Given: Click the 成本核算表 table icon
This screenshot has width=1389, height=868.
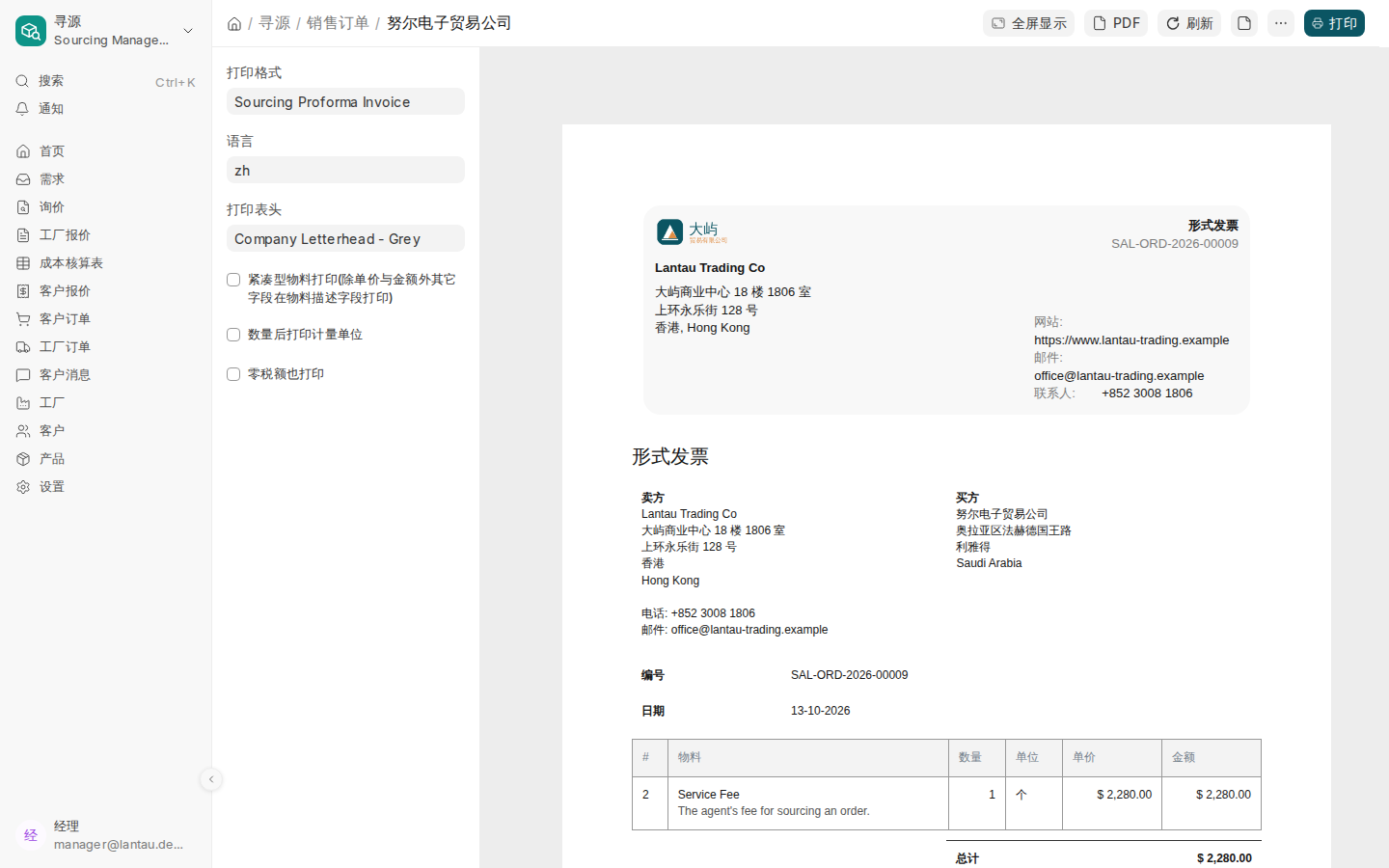Looking at the screenshot, I should [23, 263].
